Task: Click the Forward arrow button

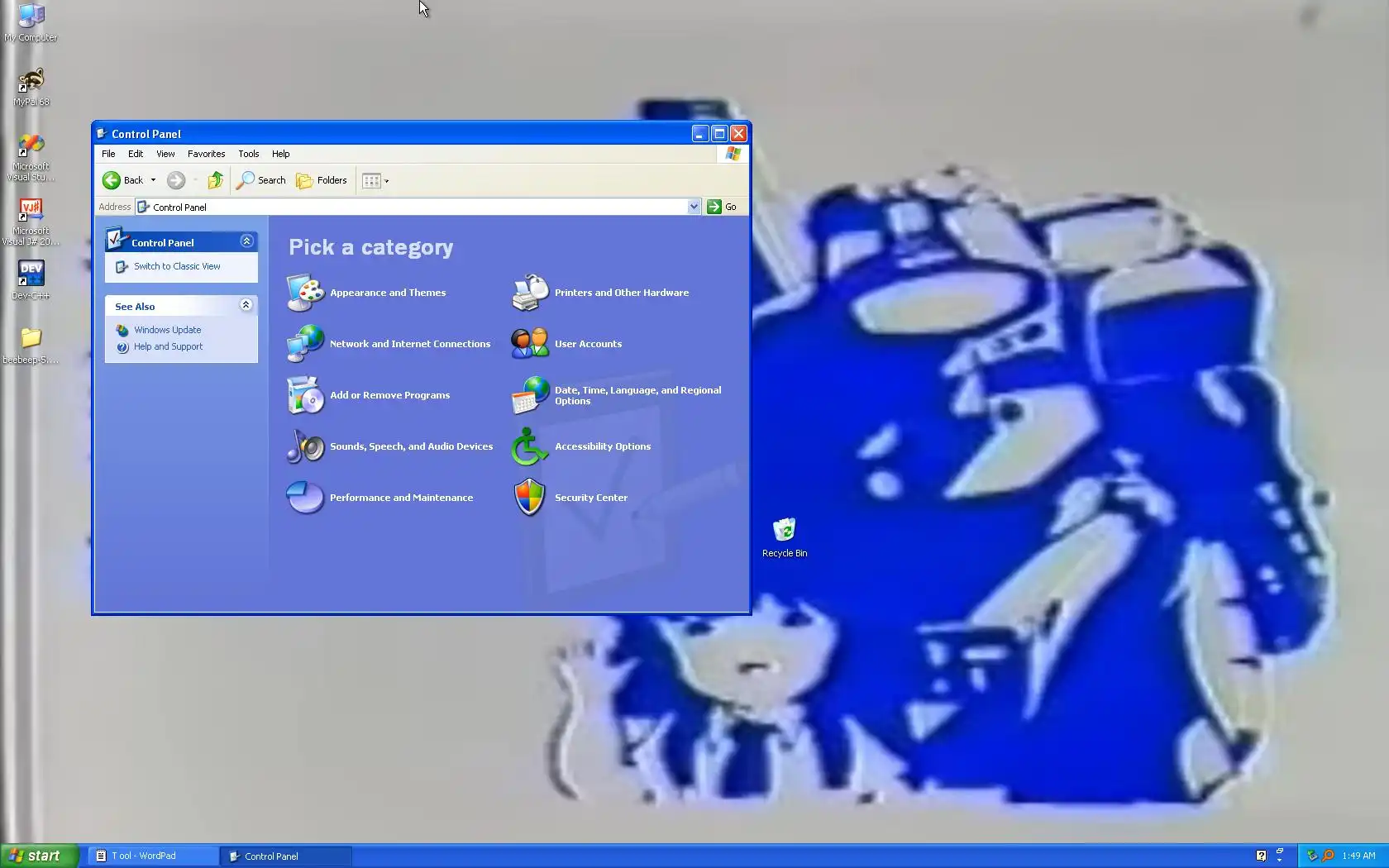Action: 175,180
